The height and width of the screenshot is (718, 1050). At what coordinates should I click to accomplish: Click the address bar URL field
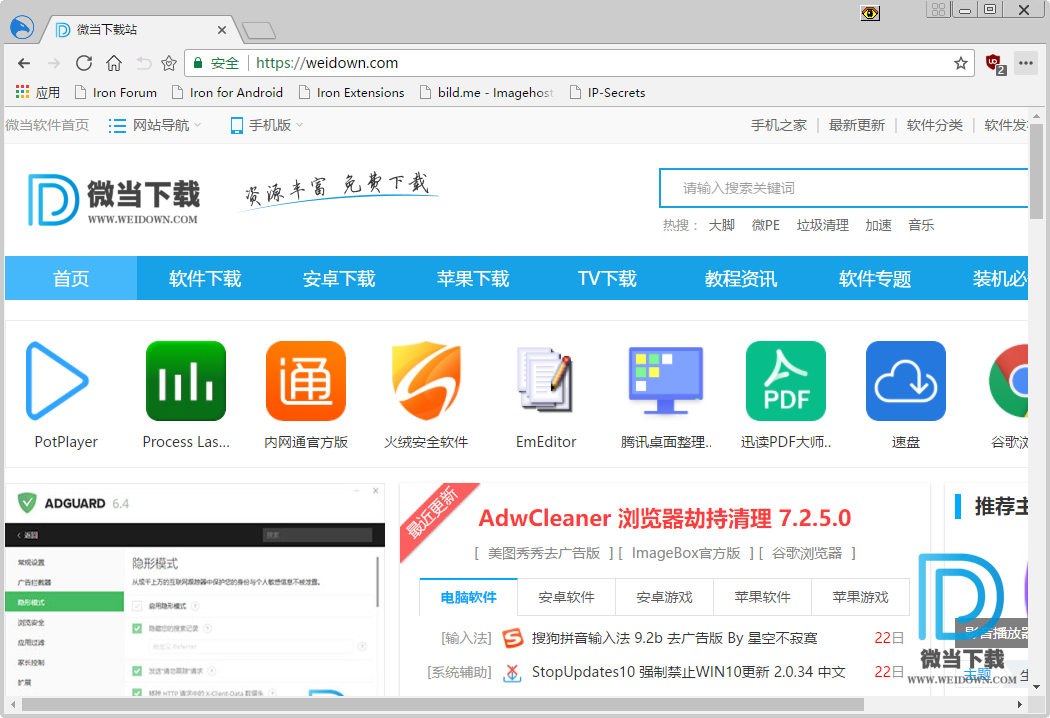pyautogui.click(x=579, y=63)
